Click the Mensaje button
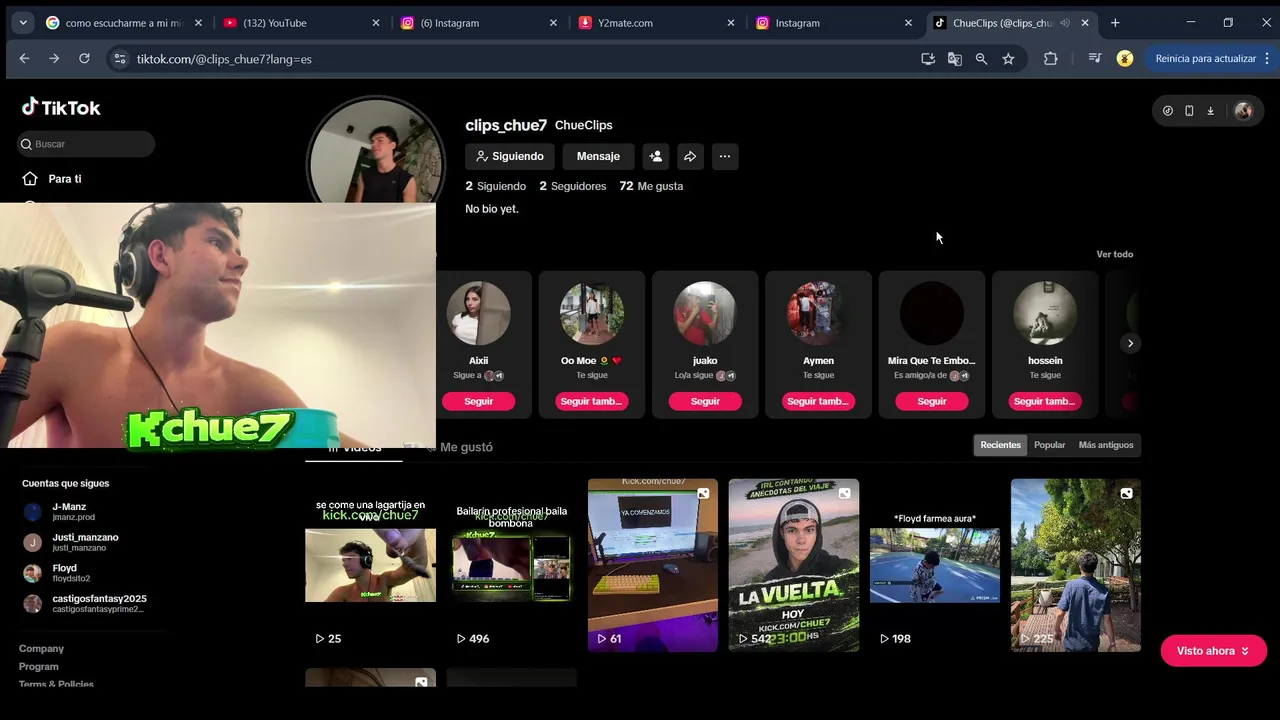The height and width of the screenshot is (720, 1280). 598,156
